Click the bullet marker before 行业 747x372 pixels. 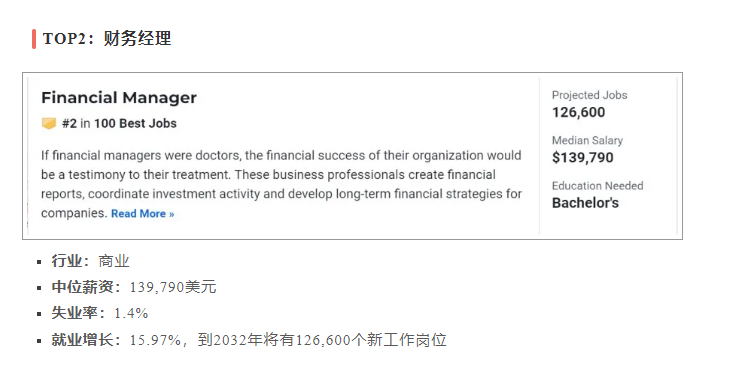tap(39, 262)
